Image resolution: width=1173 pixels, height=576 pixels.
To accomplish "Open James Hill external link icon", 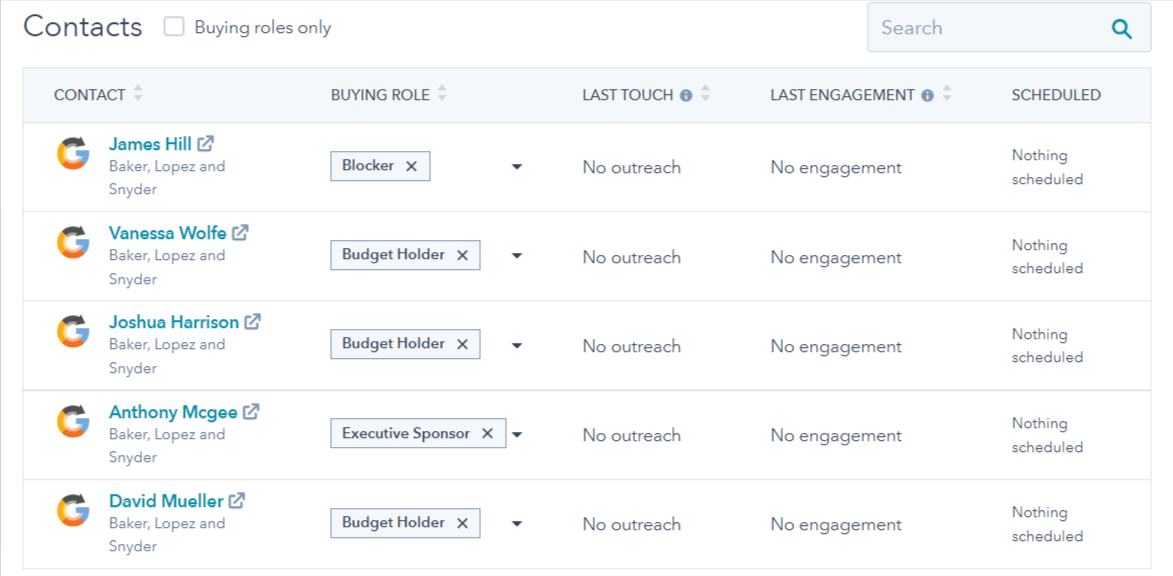I will click(206, 144).
